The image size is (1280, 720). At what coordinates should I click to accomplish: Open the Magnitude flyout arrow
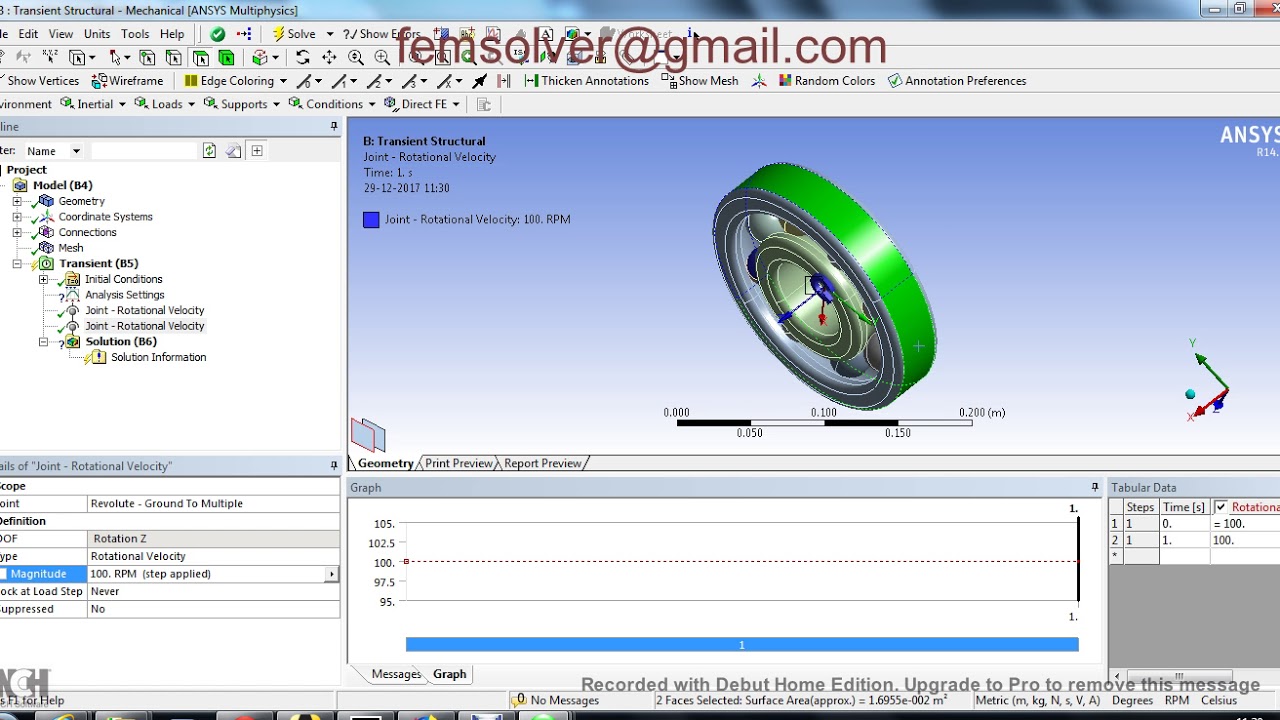tap(331, 574)
